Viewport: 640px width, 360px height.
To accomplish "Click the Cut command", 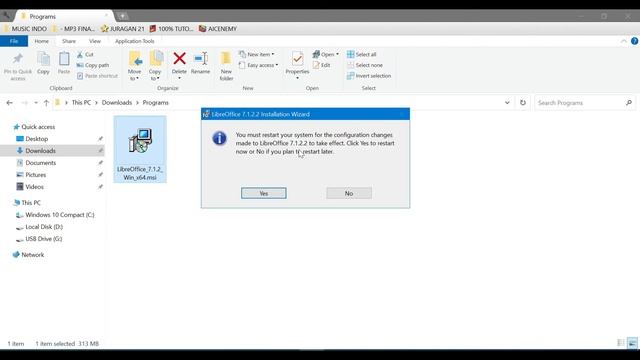I will tap(85, 54).
